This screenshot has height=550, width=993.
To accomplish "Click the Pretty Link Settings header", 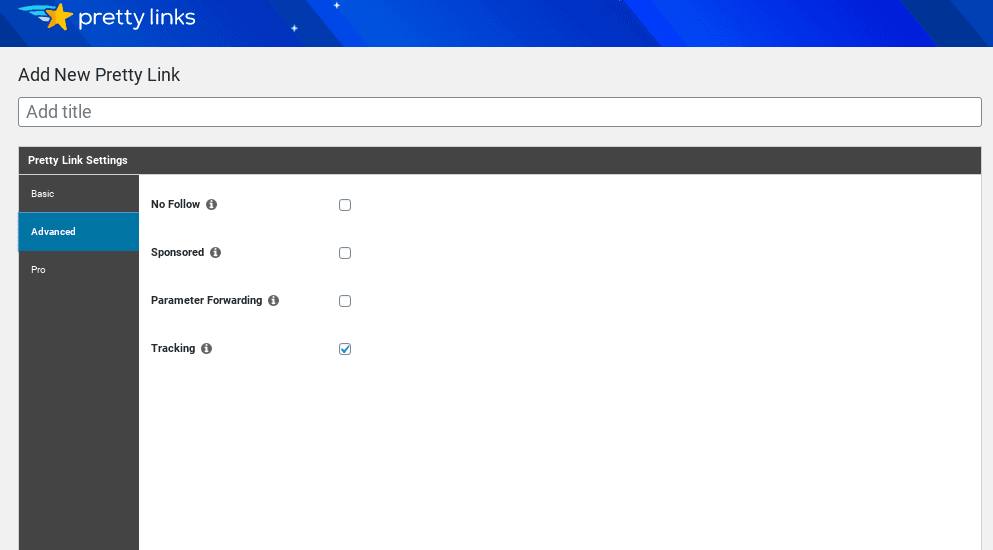I will coord(500,161).
